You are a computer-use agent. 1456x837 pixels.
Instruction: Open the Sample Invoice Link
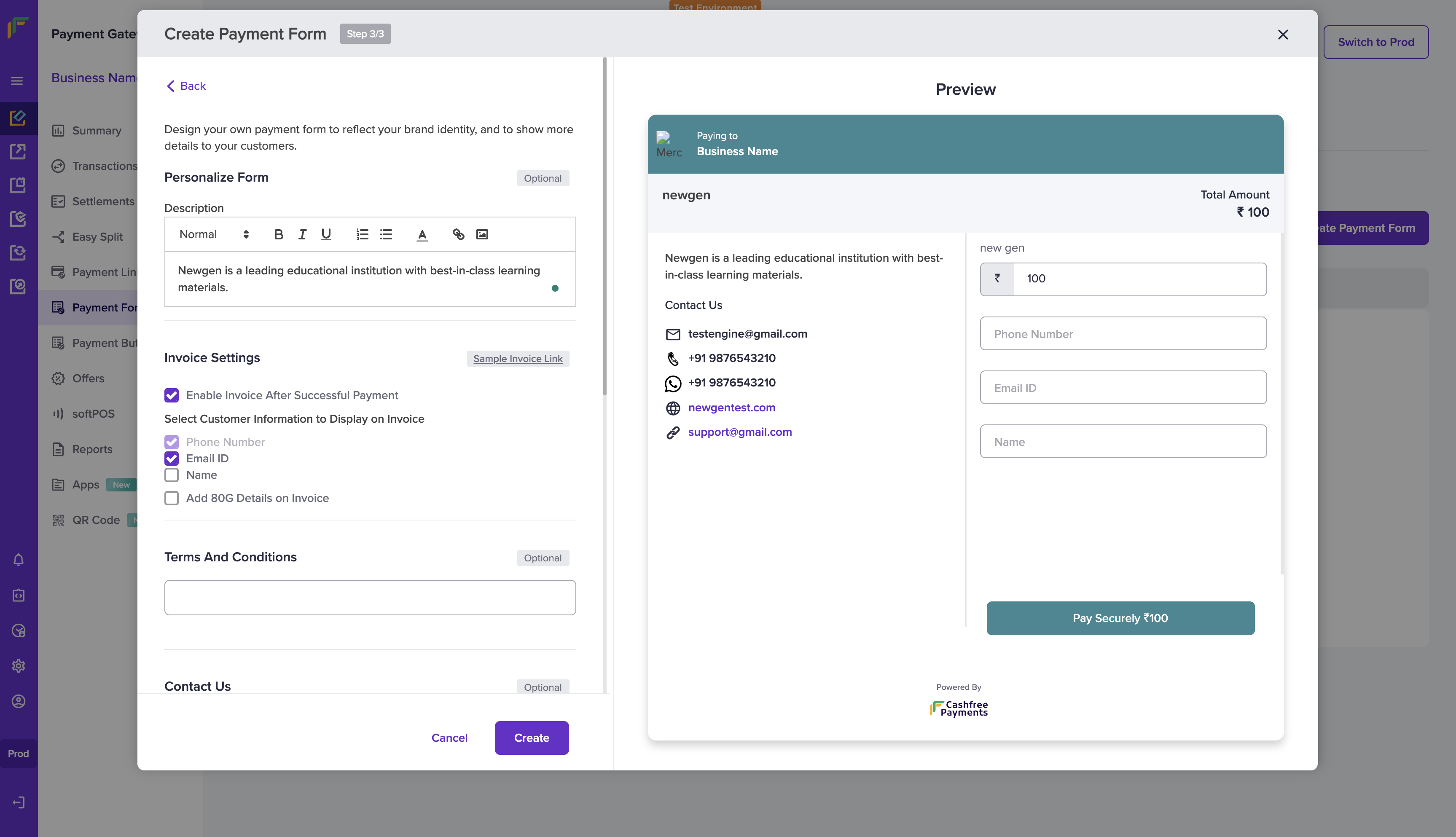pyautogui.click(x=517, y=359)
